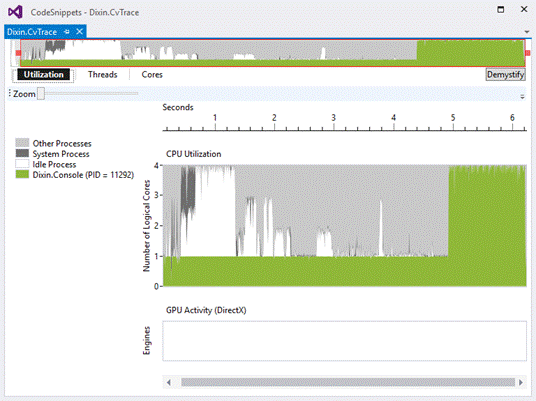
Task: Click the Other Processes legend swatch
Action: [x=22, y=143]
